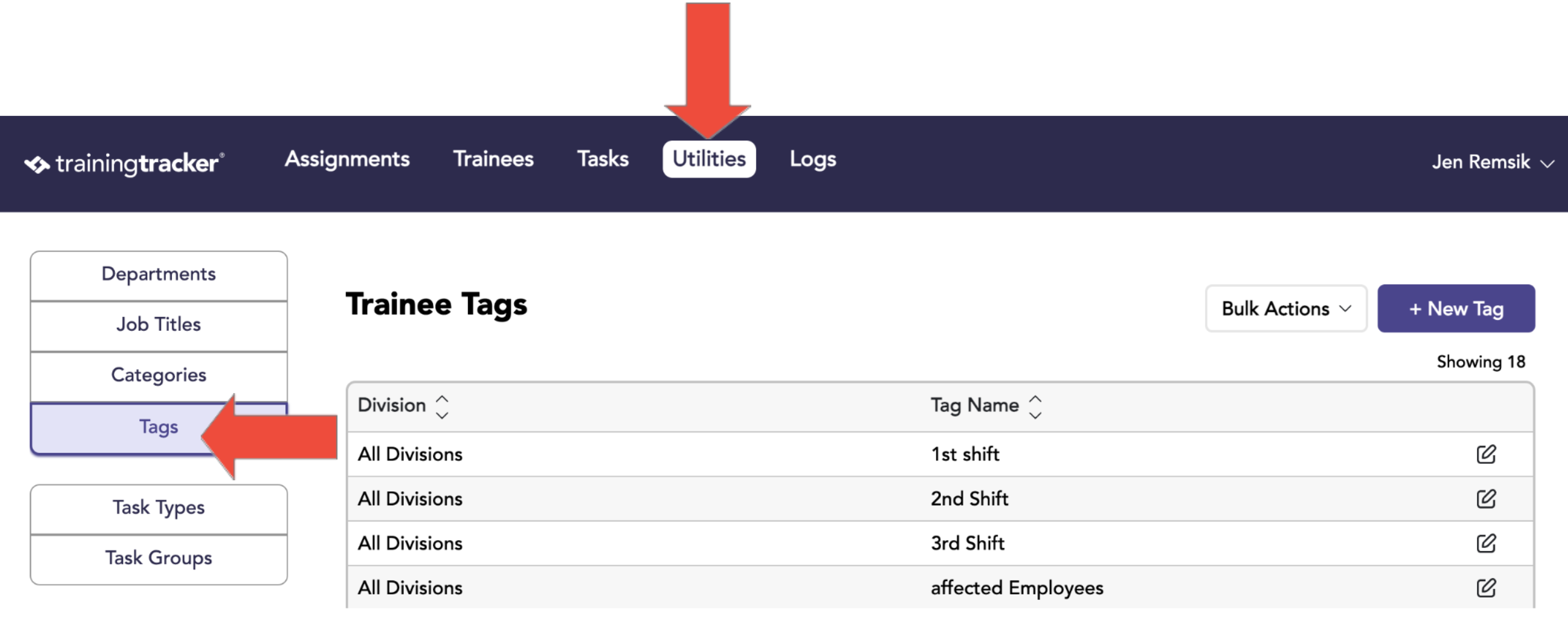Edit the affected Employees tag
This screenshot has width=1568, height=642.
[1486, 588]
